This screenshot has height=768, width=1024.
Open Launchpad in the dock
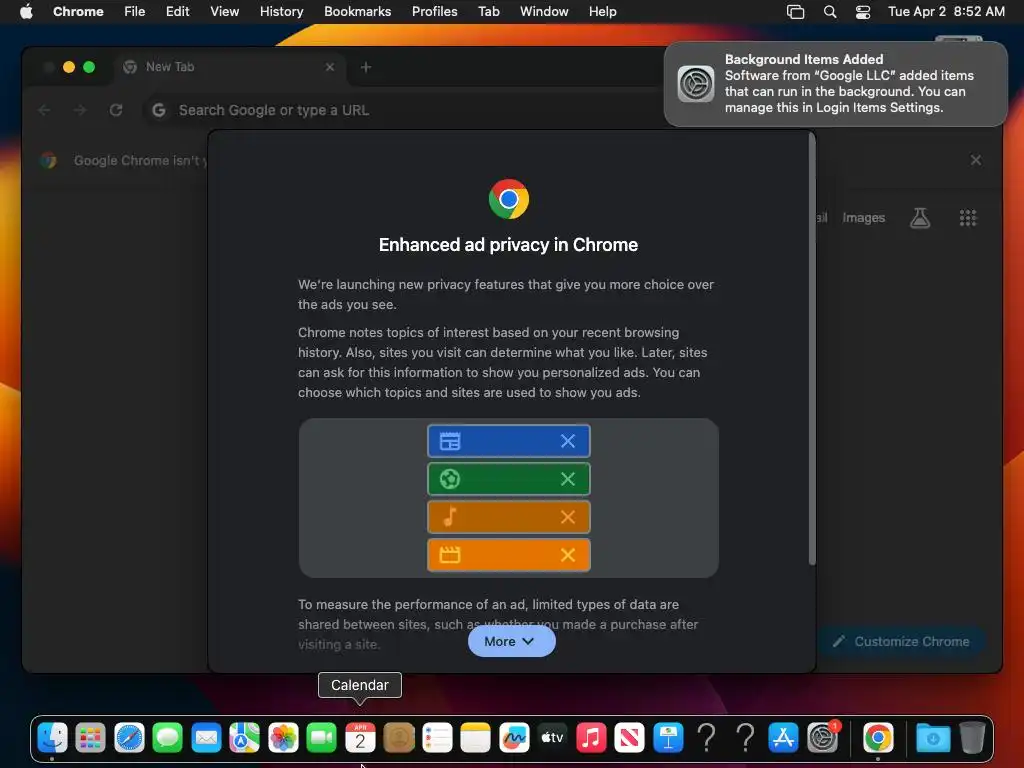pos(91,738)
